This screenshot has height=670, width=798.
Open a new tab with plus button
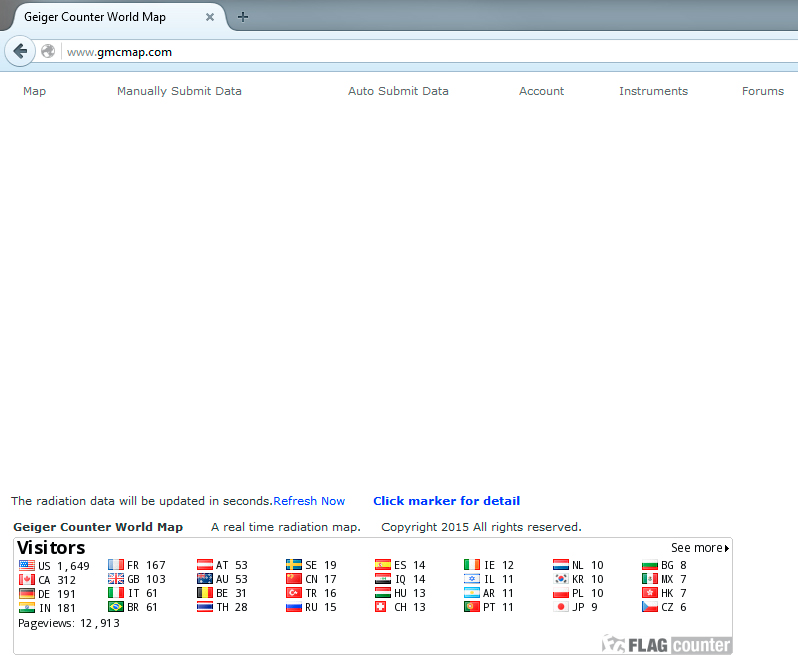tap(243, 17)
